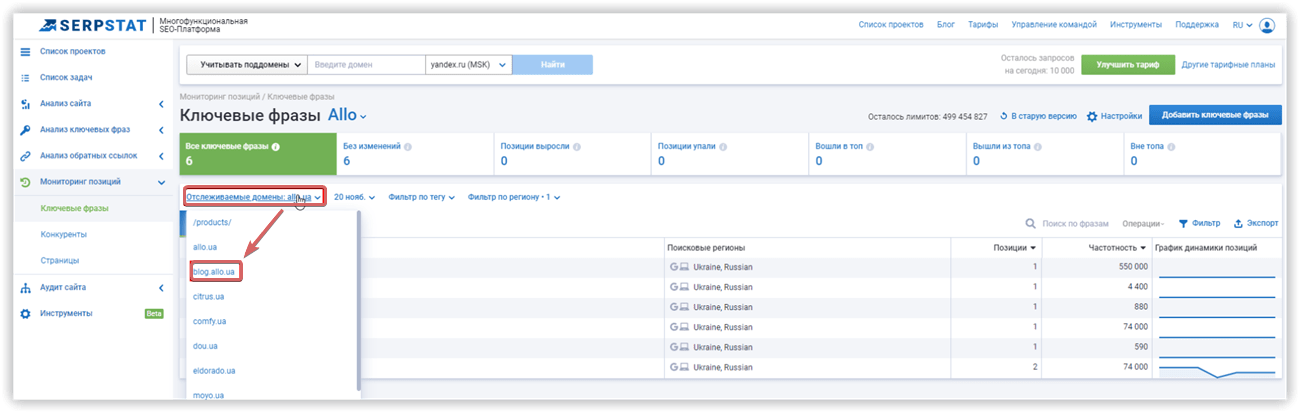The height and width of the screenshot is (413, 1300).
Task: Click the search magnifier icon near Поиск по фразам
Action: pos(1031,224)
